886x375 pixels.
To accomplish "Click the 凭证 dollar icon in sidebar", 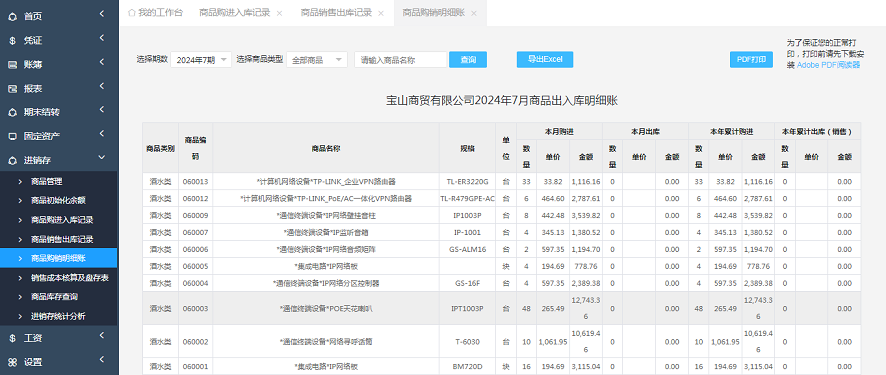I will point(12,41).
